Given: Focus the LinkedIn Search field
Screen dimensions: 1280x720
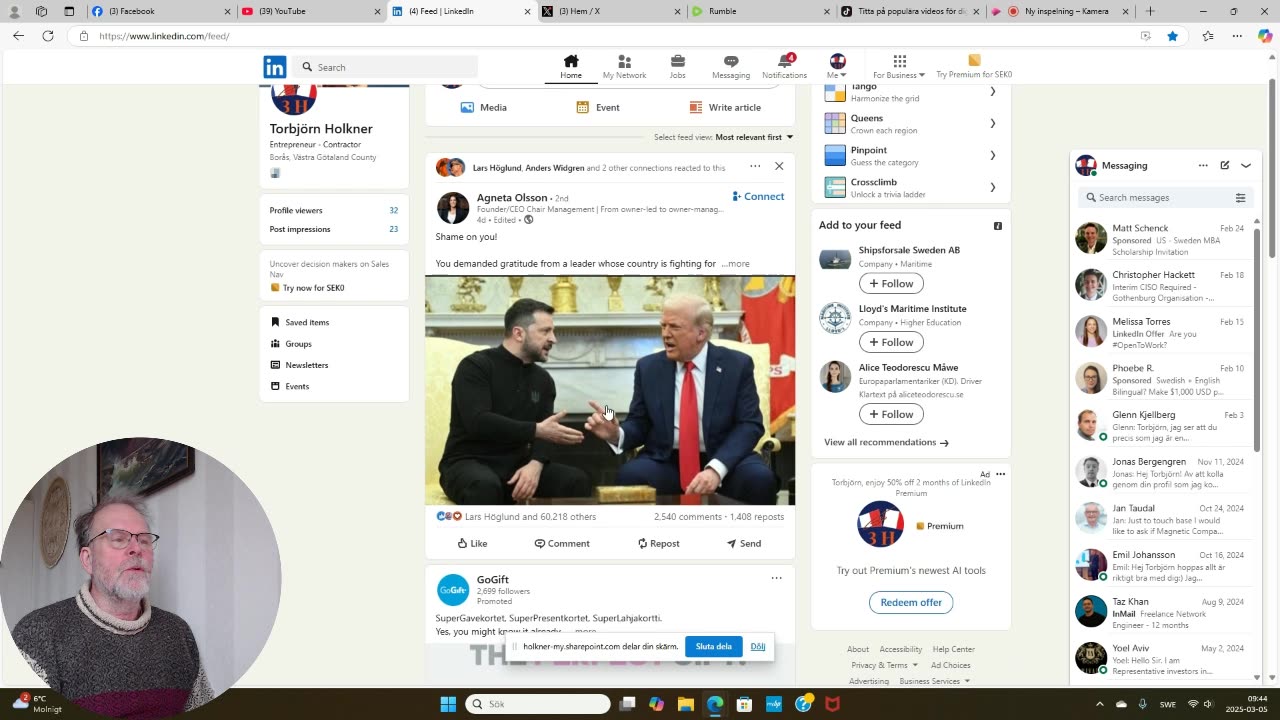Looking at the screenshot, I should click(x=386, y=67).
